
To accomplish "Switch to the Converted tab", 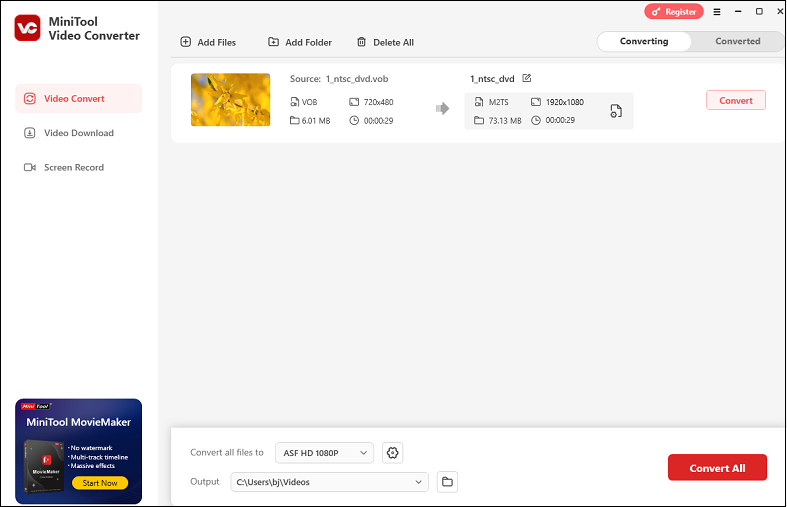I will click(x=737, y=41).
